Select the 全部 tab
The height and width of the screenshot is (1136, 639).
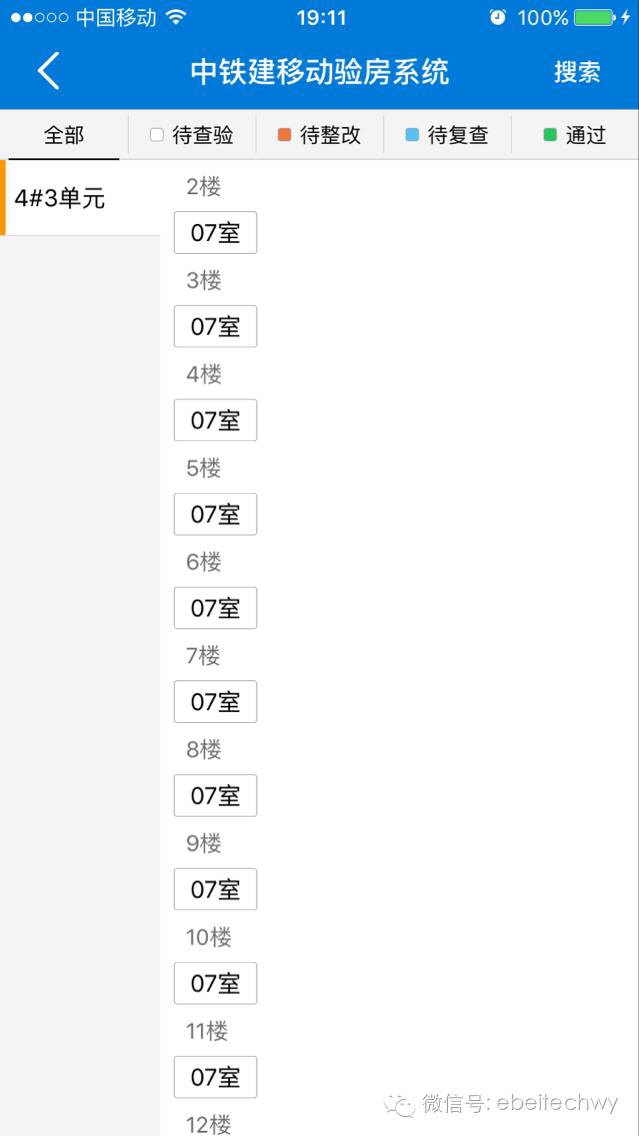(x=64, y=135)
